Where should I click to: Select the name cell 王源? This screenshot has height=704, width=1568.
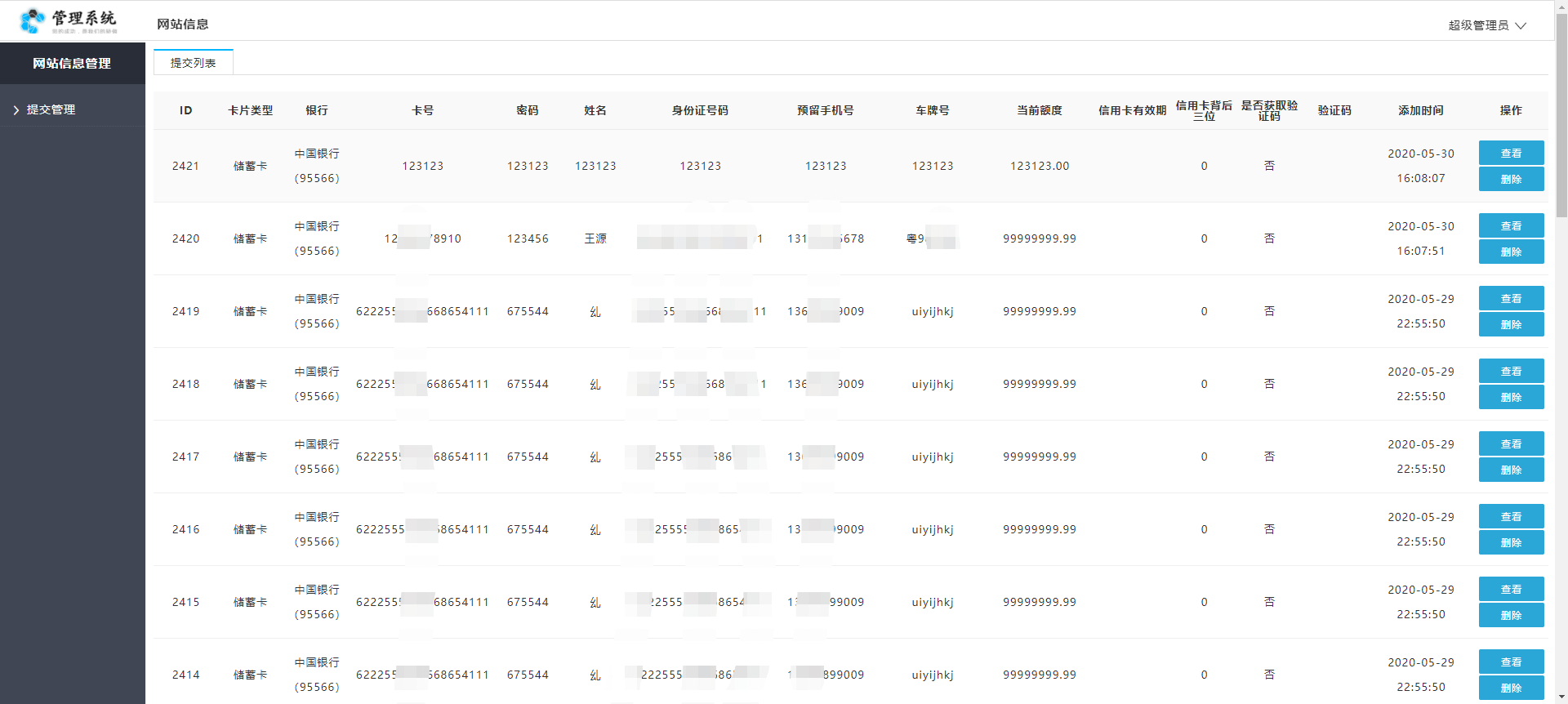pyautogui.click(x=595, y=238)
